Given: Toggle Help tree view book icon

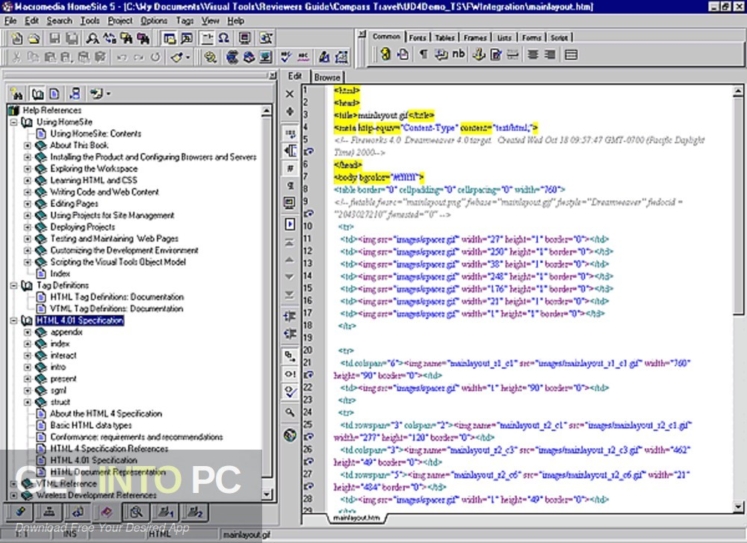Looking at the screenshot, I should click(x=38, y=94).
